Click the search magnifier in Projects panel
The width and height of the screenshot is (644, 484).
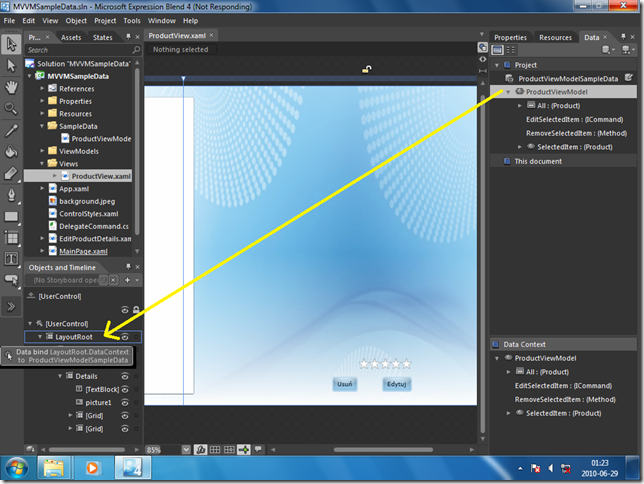tap(136, 50)
